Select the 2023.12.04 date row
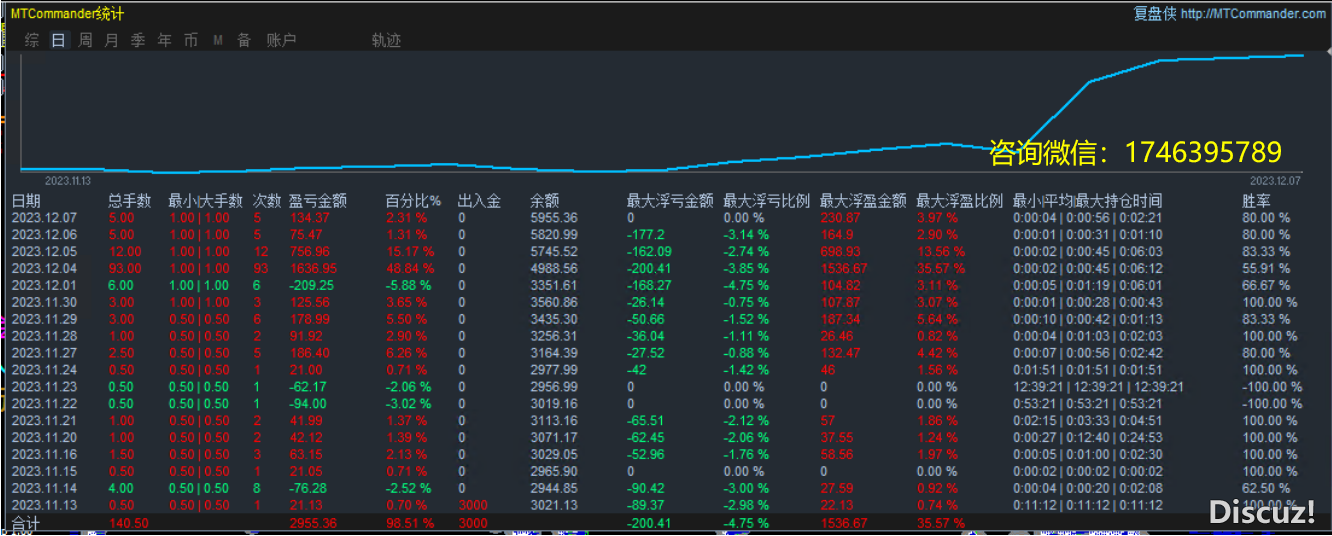Viewport: 1332px width, 536px height. pos(43,268)
